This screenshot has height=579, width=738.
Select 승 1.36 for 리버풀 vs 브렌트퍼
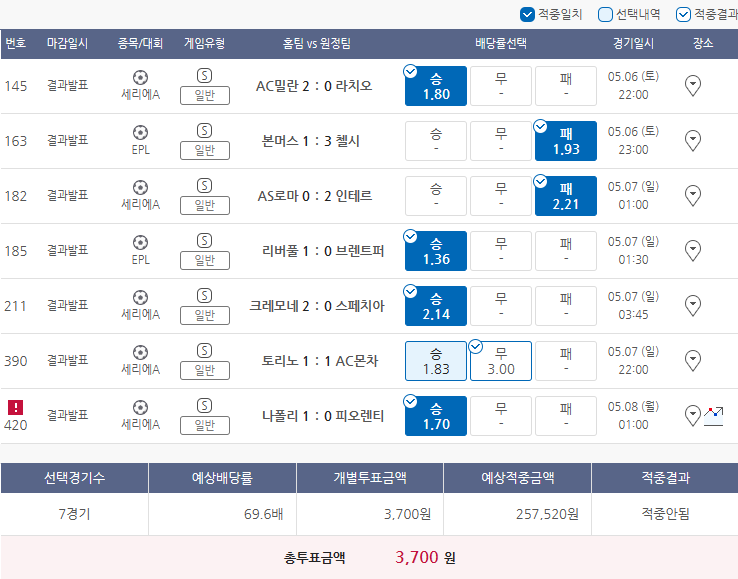click(436, 251)
